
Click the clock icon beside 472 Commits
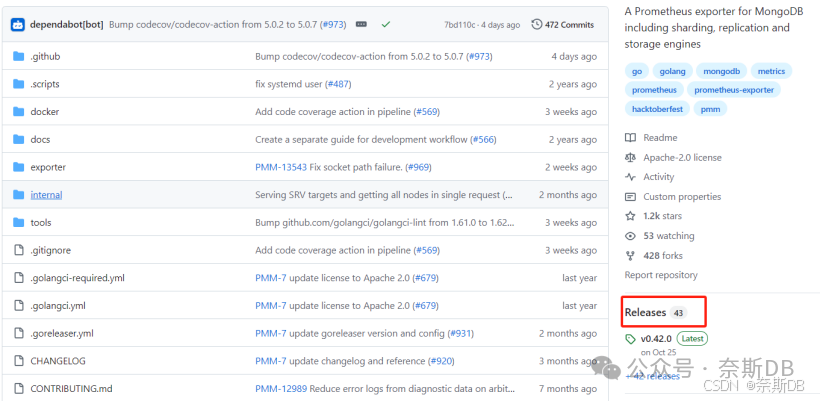[x=537, y=25]
